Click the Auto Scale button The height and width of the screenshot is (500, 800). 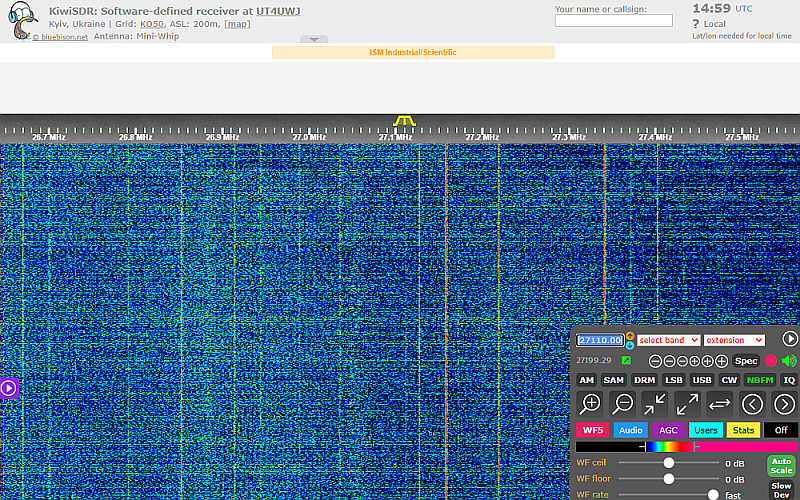[x=781, y=466]
